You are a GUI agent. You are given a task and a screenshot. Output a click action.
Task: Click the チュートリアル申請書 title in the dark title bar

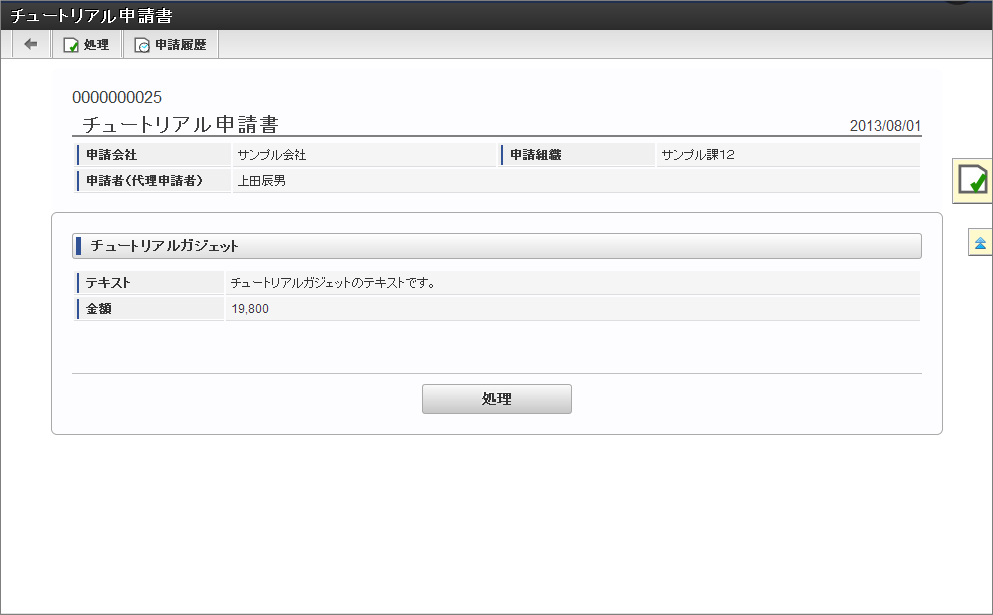pyautogui.click(x=92, y=16)
